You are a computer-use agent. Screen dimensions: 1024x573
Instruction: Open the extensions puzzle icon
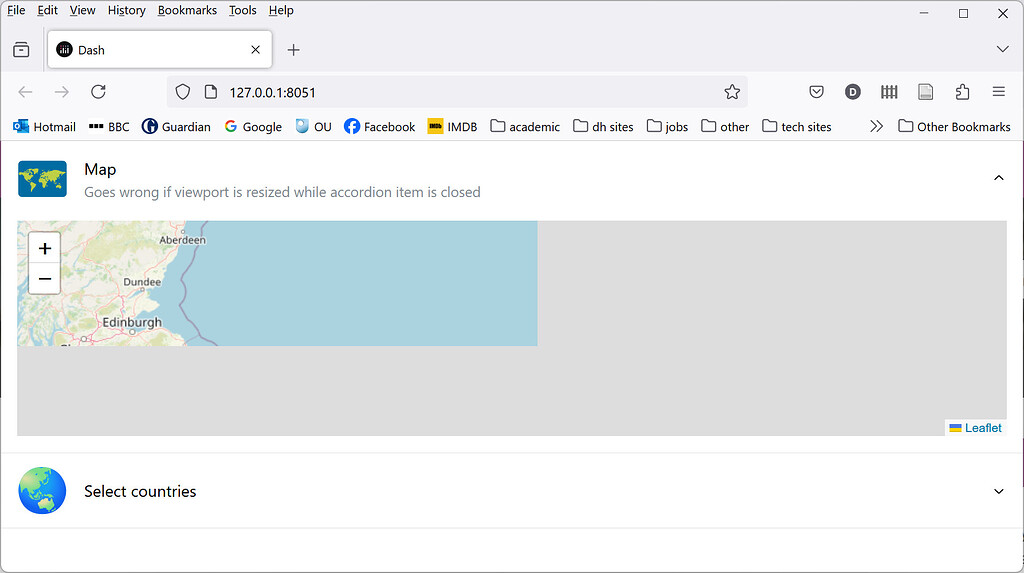pos(962,92)
